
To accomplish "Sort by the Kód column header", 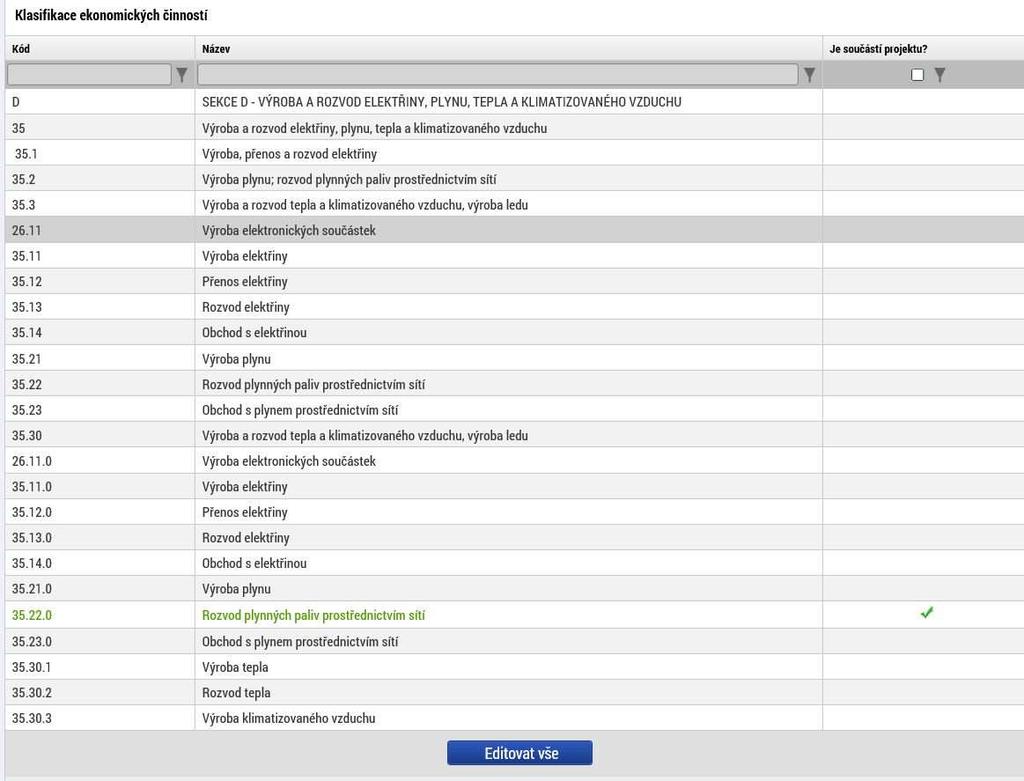I will [x=21, y=49].
